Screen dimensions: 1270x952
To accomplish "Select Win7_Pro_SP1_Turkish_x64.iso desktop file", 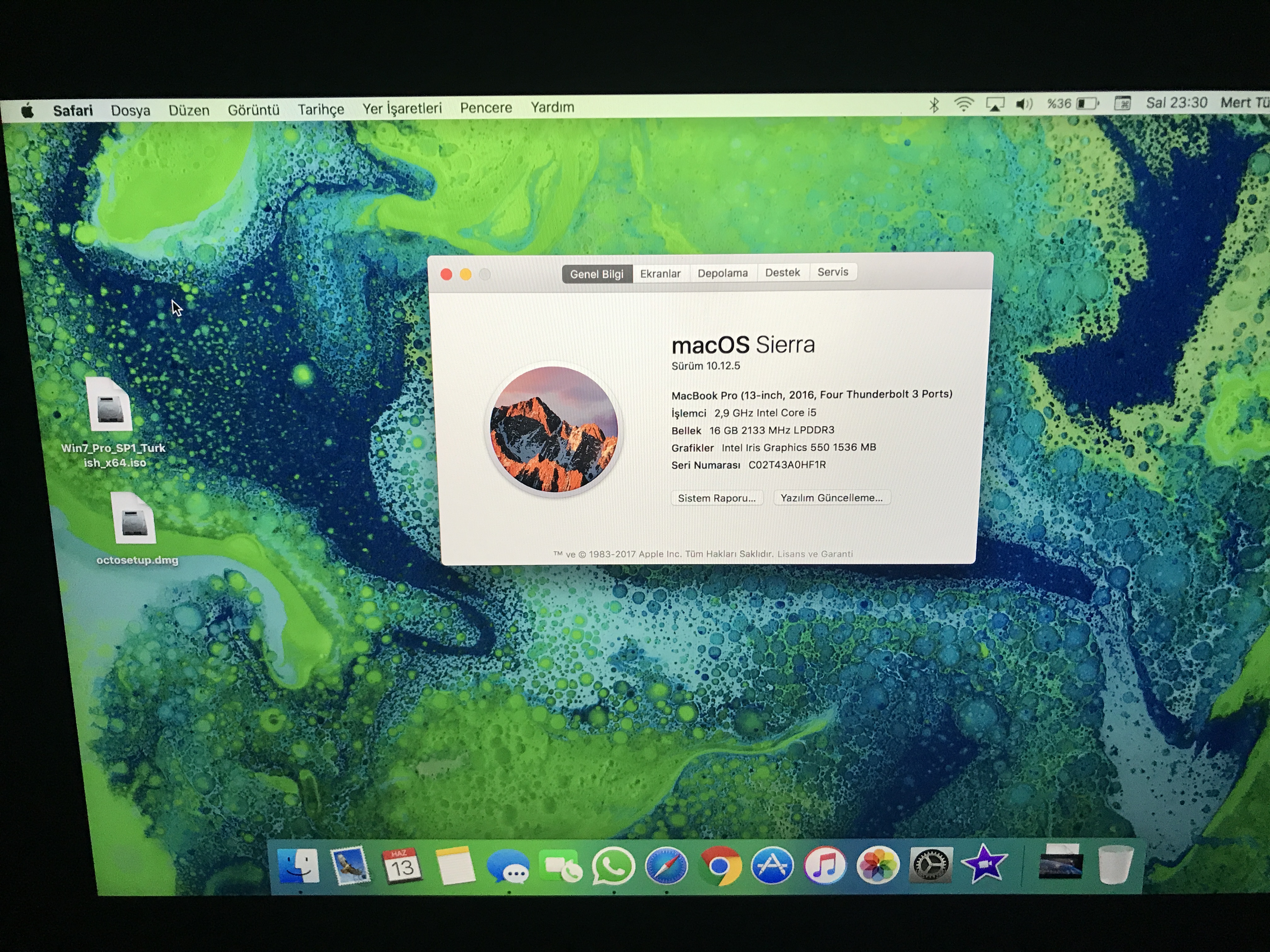I will pyautogui.click(x=113, y=423).
